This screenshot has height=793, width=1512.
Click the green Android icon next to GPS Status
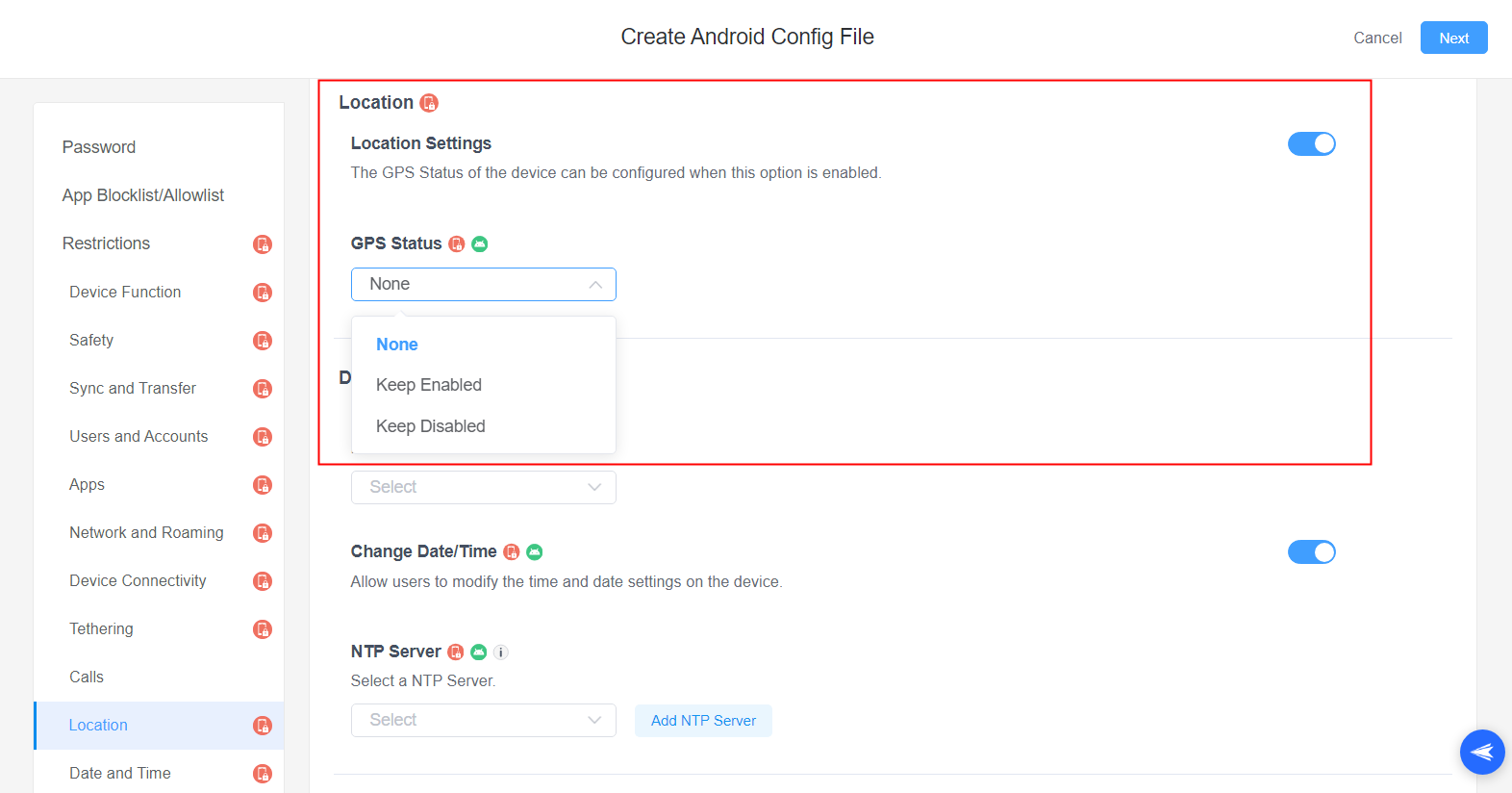point(479,243)
